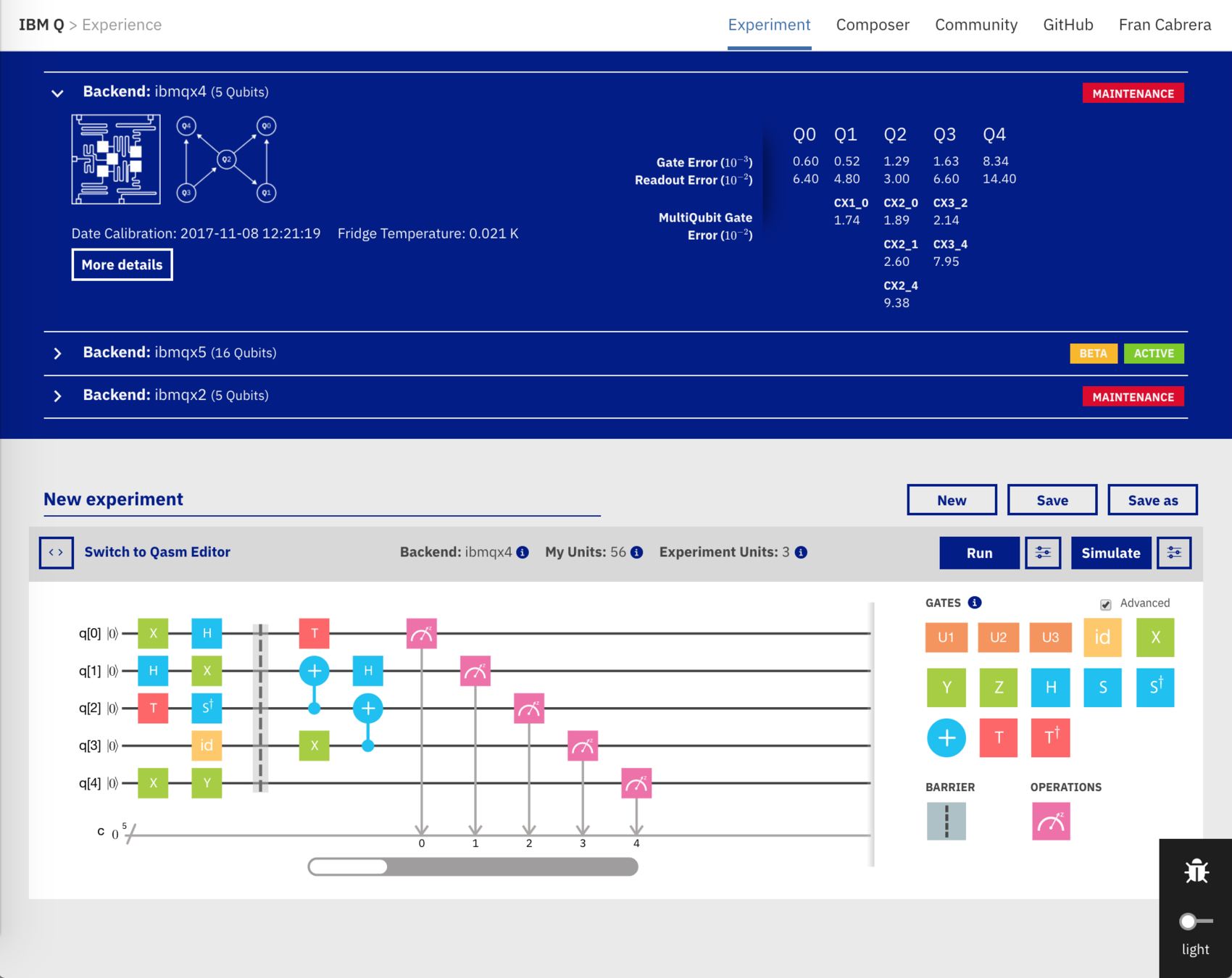
Task: Click the MAINTENANCE badge on ibmqx4
Action: [1133, 93]
